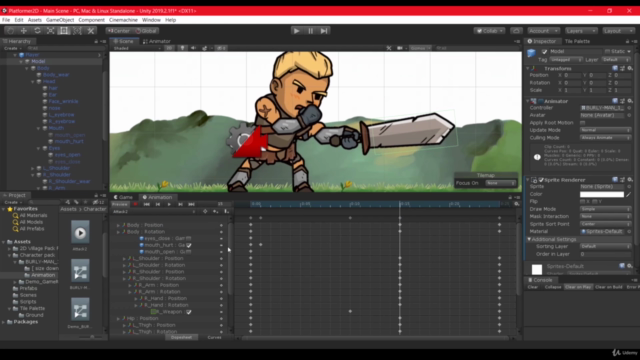
Task: Select the BURLY-M animator controller asset
Action: (x=80, y=271)
